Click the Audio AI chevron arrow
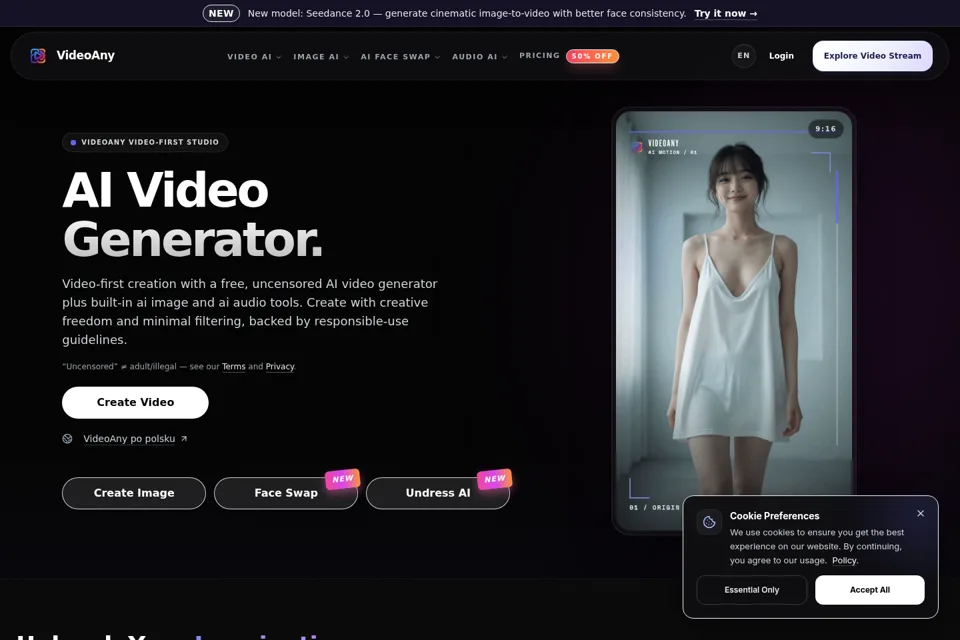960x640 pixels. (x=504, y=57)
